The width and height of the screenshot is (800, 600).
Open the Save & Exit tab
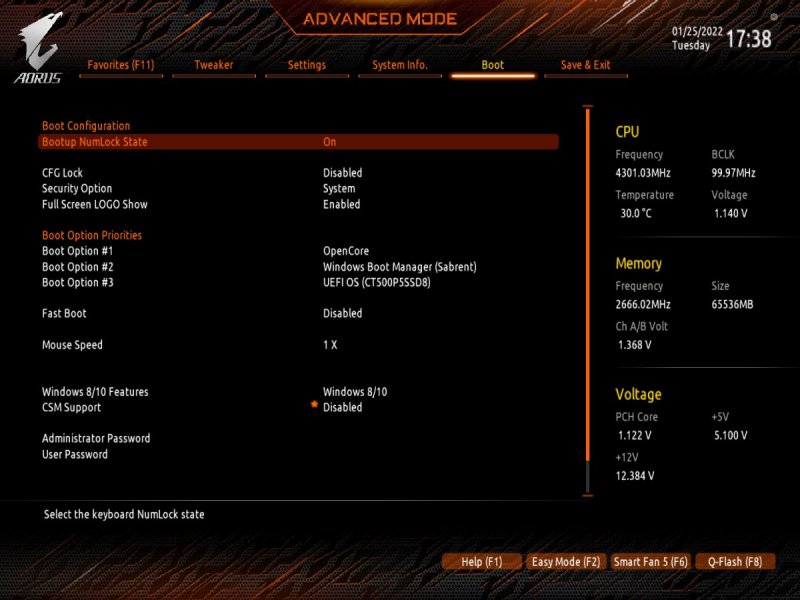click(x=586, y=65)
